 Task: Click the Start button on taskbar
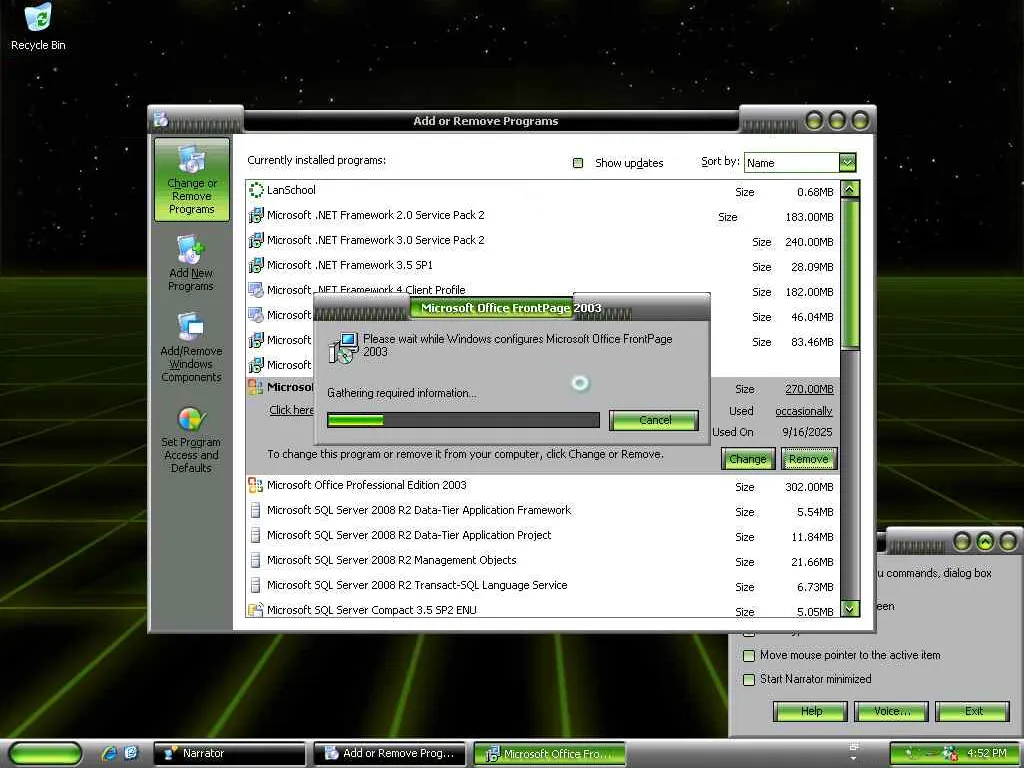tap(45, 754)
